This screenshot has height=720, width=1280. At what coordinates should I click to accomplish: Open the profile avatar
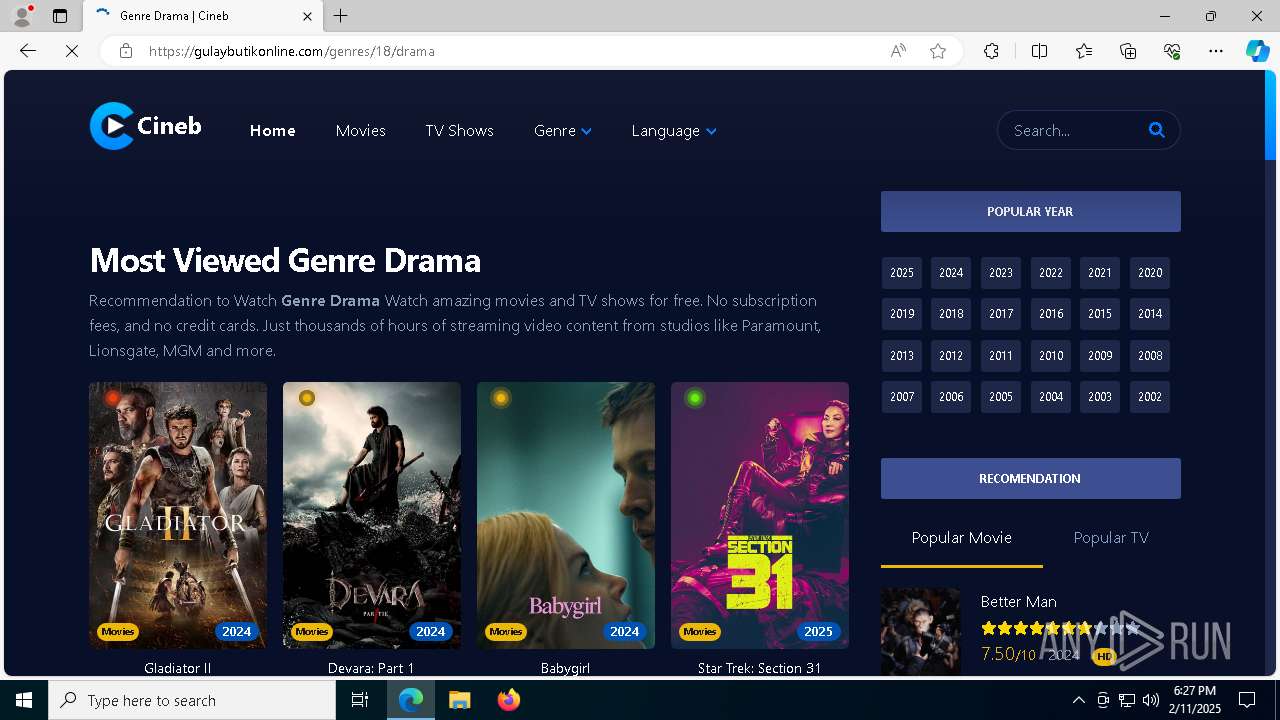22,16
